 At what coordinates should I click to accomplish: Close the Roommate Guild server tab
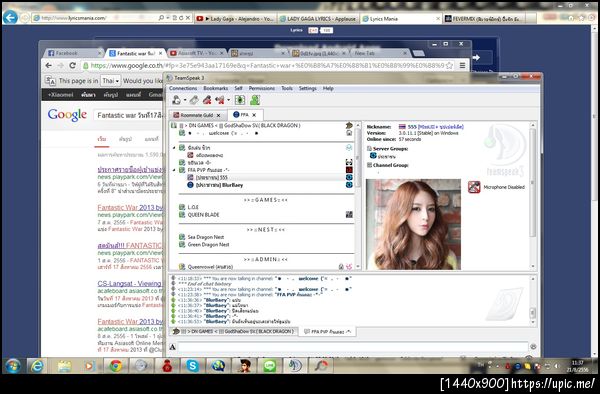tap(218, 115)
